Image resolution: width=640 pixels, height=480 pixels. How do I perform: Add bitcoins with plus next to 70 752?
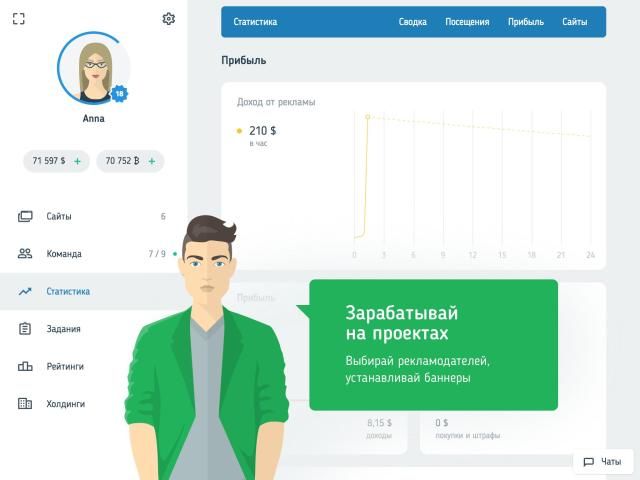coord(150,161)
